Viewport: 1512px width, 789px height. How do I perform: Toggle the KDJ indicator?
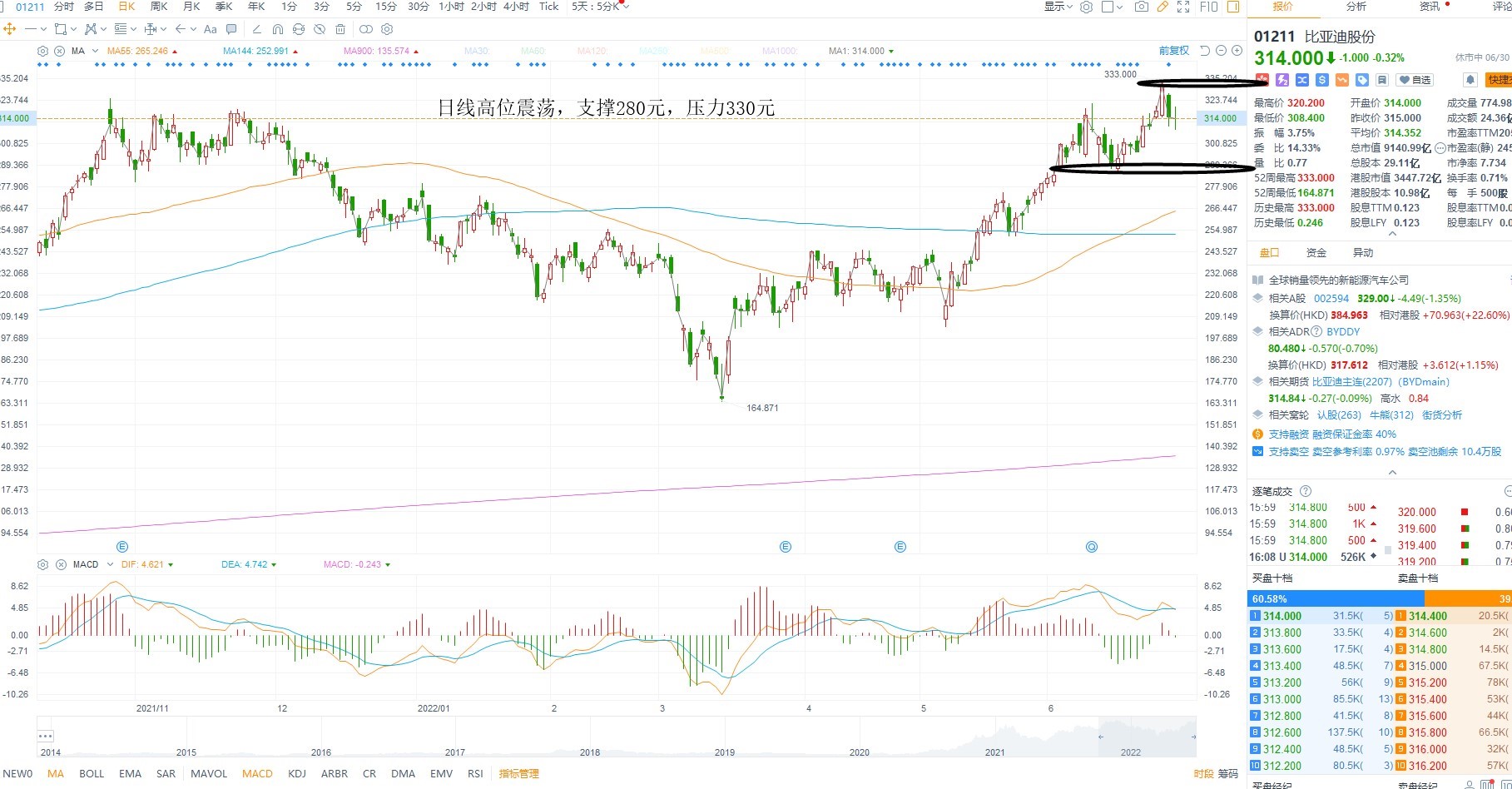pos(297,773)
